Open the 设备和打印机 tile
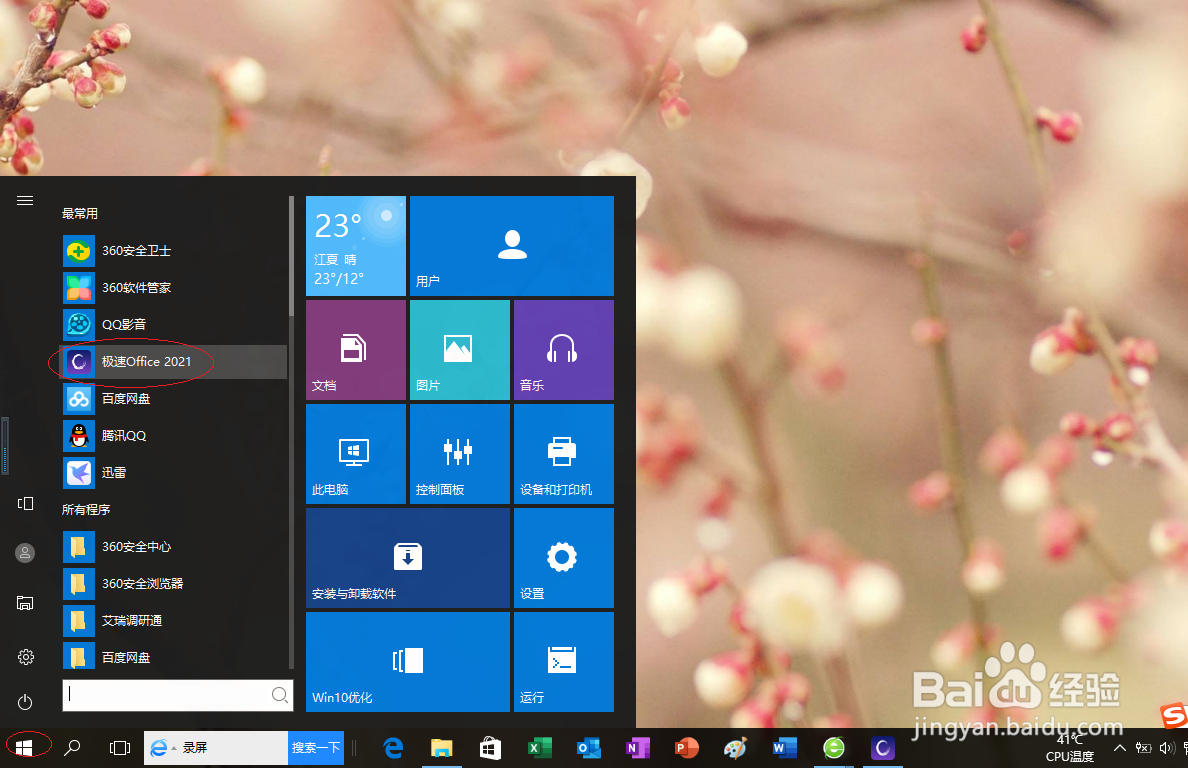 pyautogui.click(x=564, y=454)
